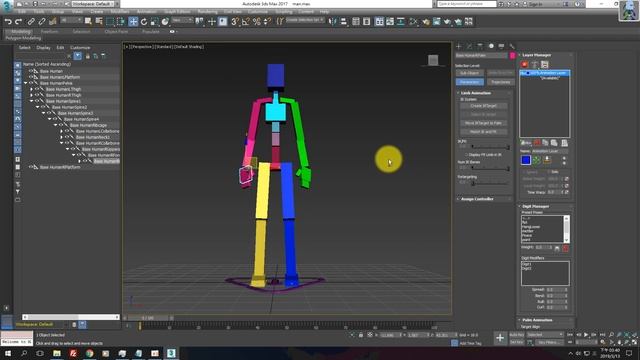Switch to the Freeform ribbon tab

click(49, 31)
